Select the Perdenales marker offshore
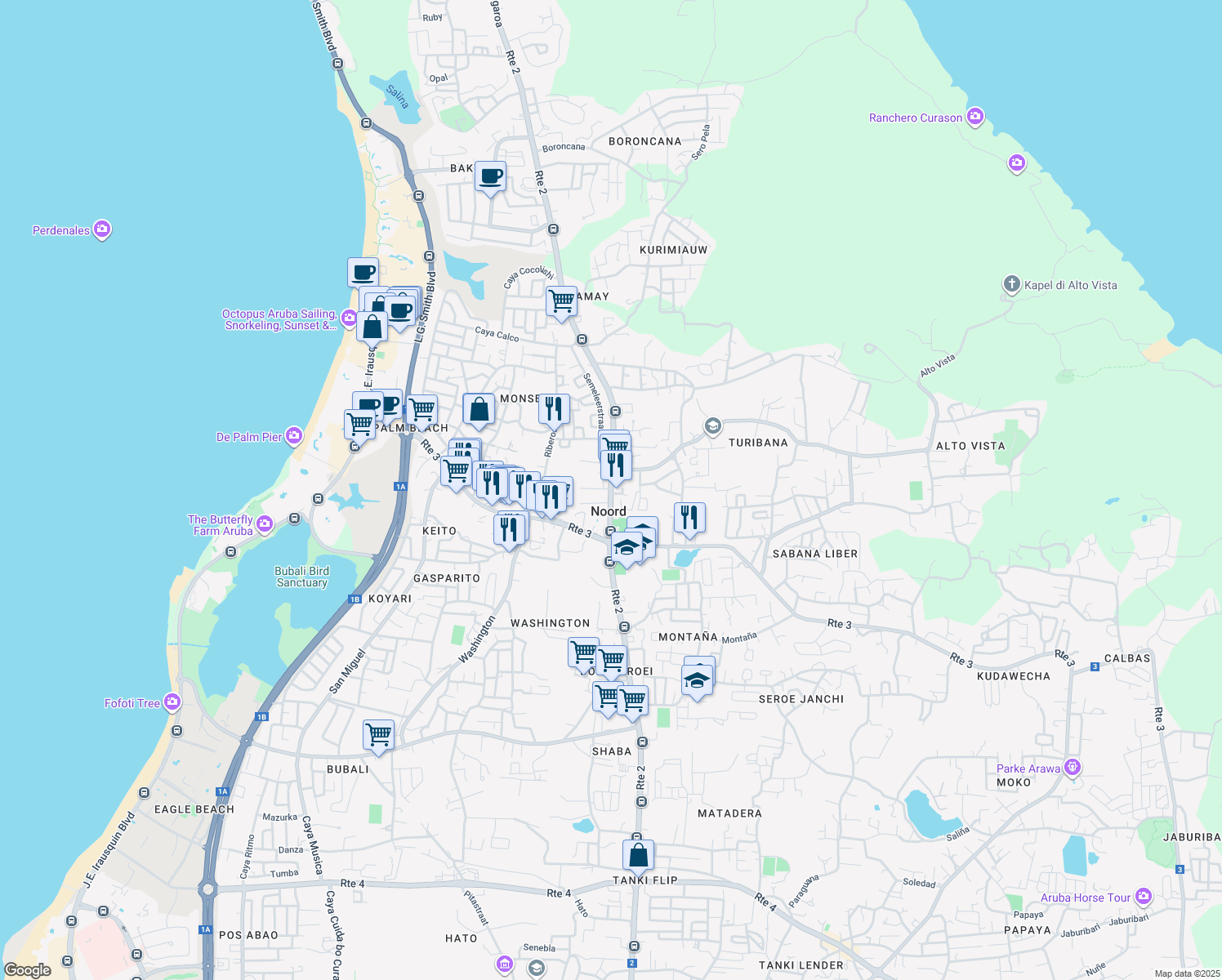Screen dimensions: 1222x980 tap(101, 229)
